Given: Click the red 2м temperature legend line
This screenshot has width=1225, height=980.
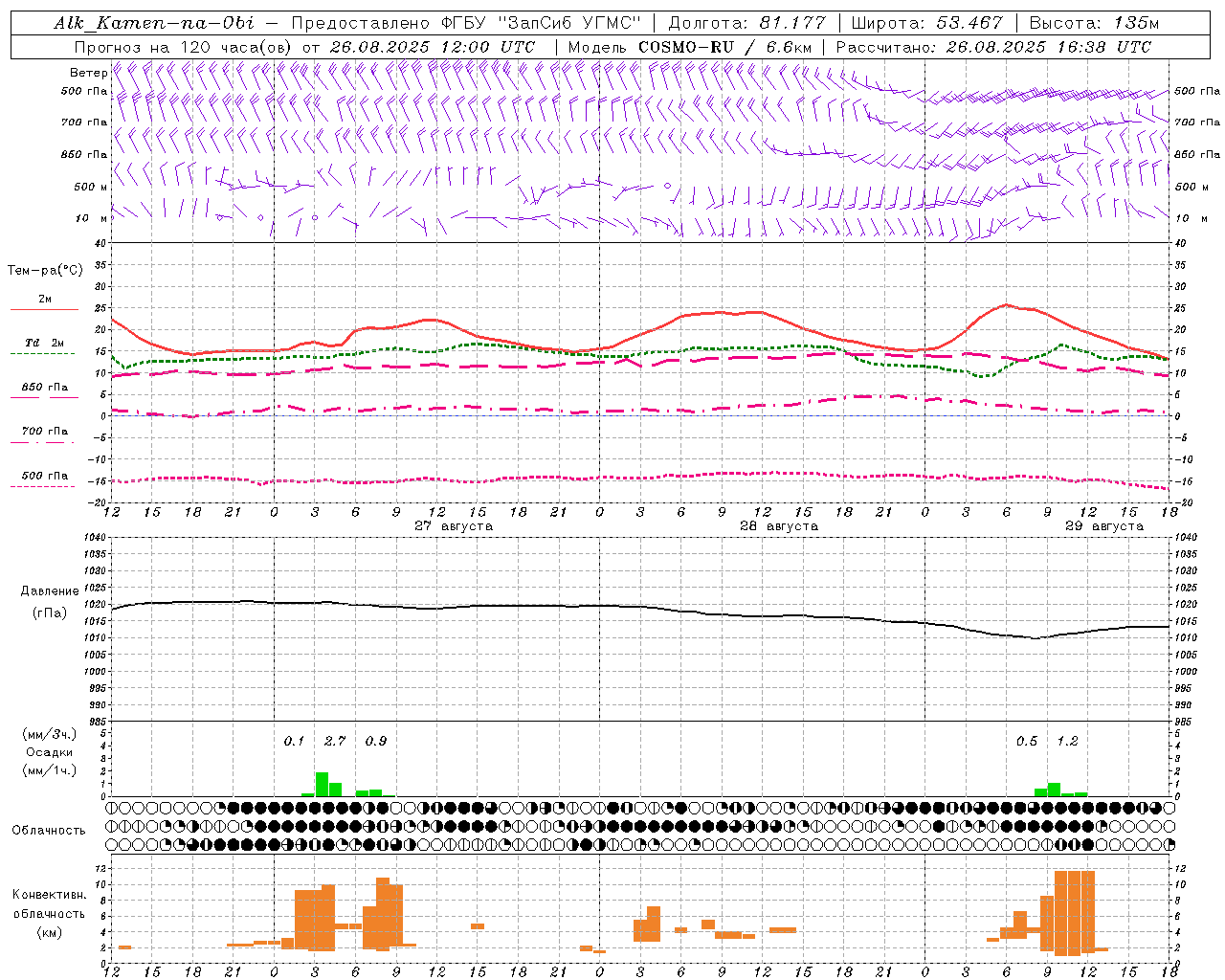Looking at the screenshot, I should pyautogui.click(x=44, y=309).
